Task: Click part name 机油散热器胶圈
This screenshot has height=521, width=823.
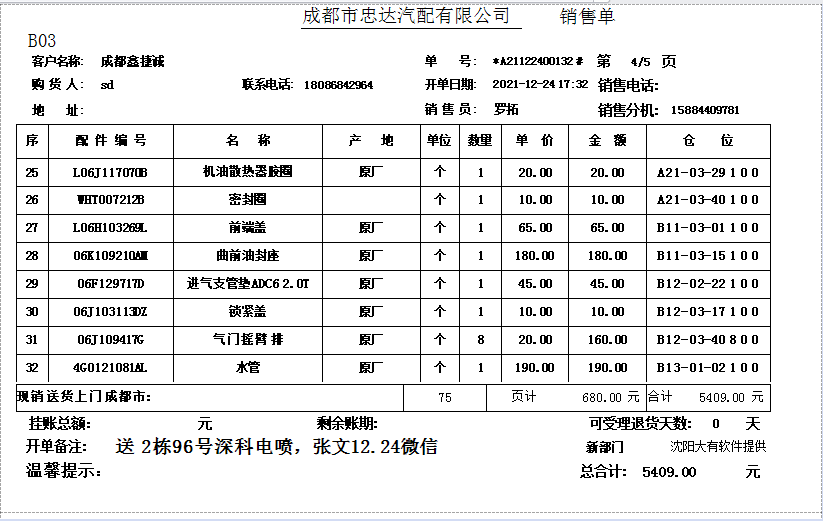Action: pos(247,172)
